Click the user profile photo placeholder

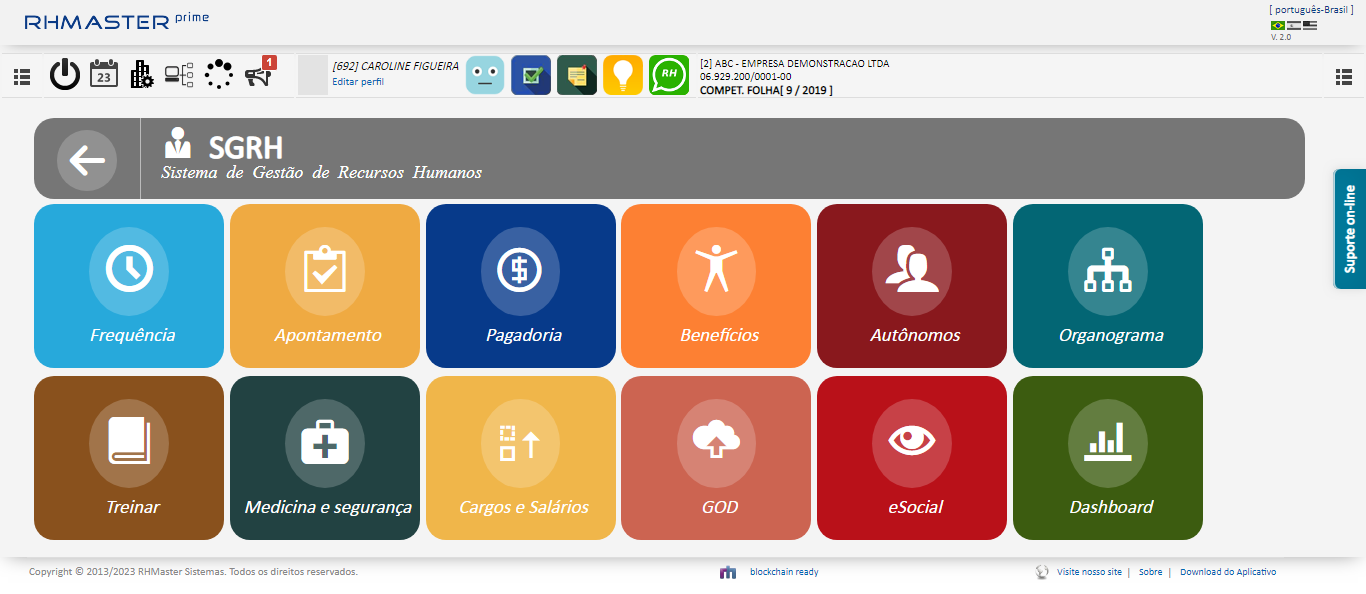coord(312,75)
